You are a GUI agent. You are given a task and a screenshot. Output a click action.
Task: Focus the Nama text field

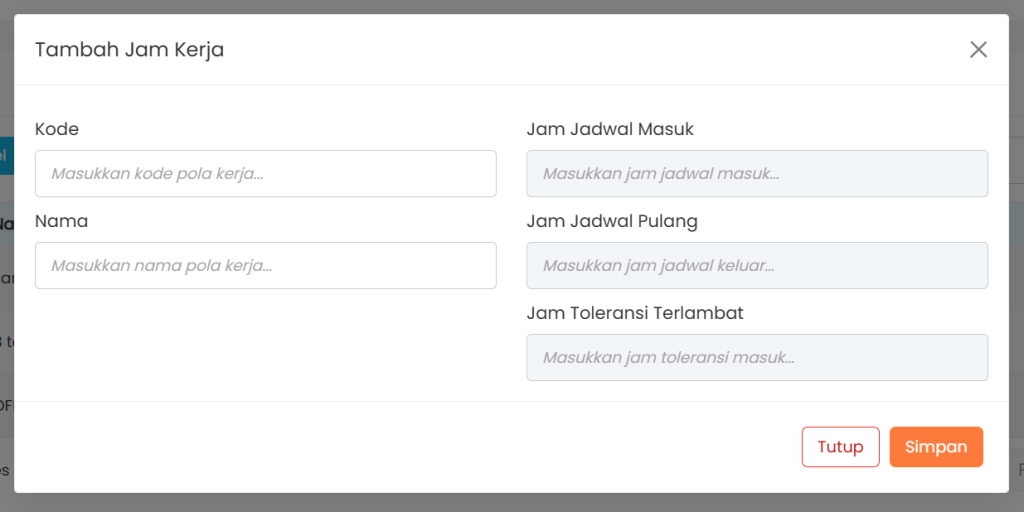coord(265,266)
